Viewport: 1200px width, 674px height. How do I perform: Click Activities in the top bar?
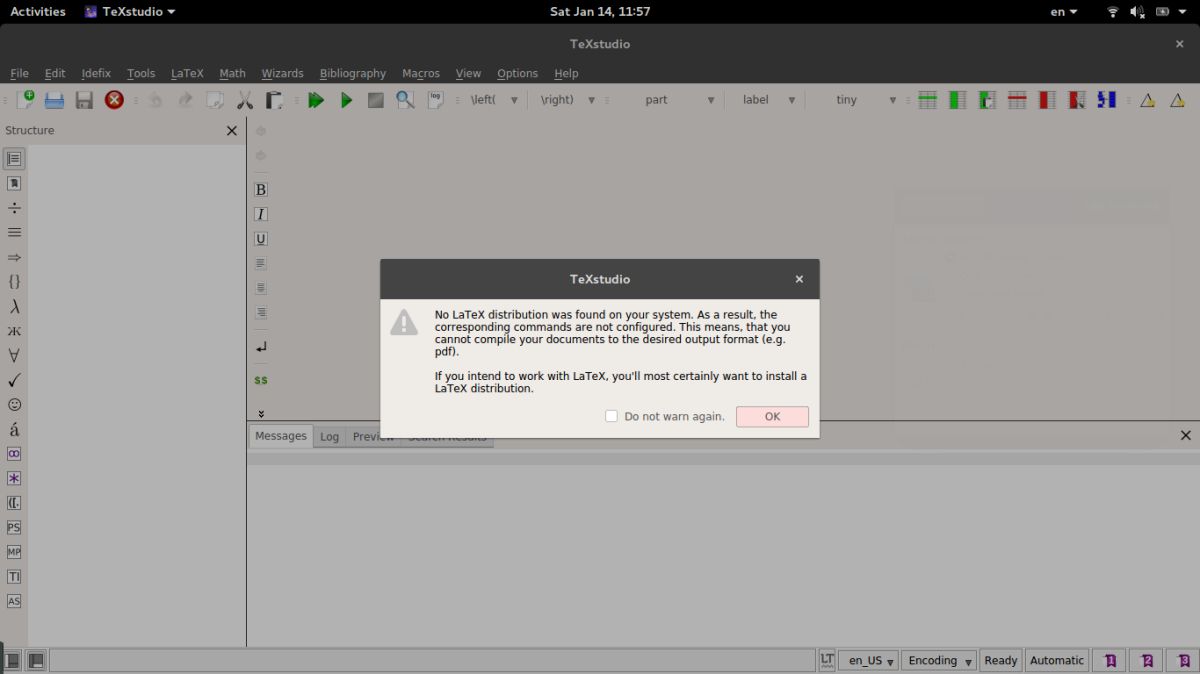click(x=38, y=12)
